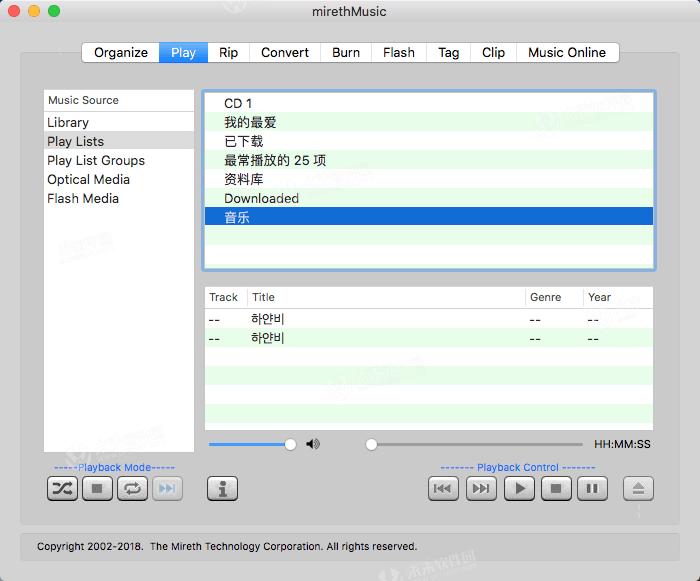Image resolution: width=700 pixels, height=581 pixels.
Task: Skip to the next track in Playback Control
Action: tap(481, 488)
